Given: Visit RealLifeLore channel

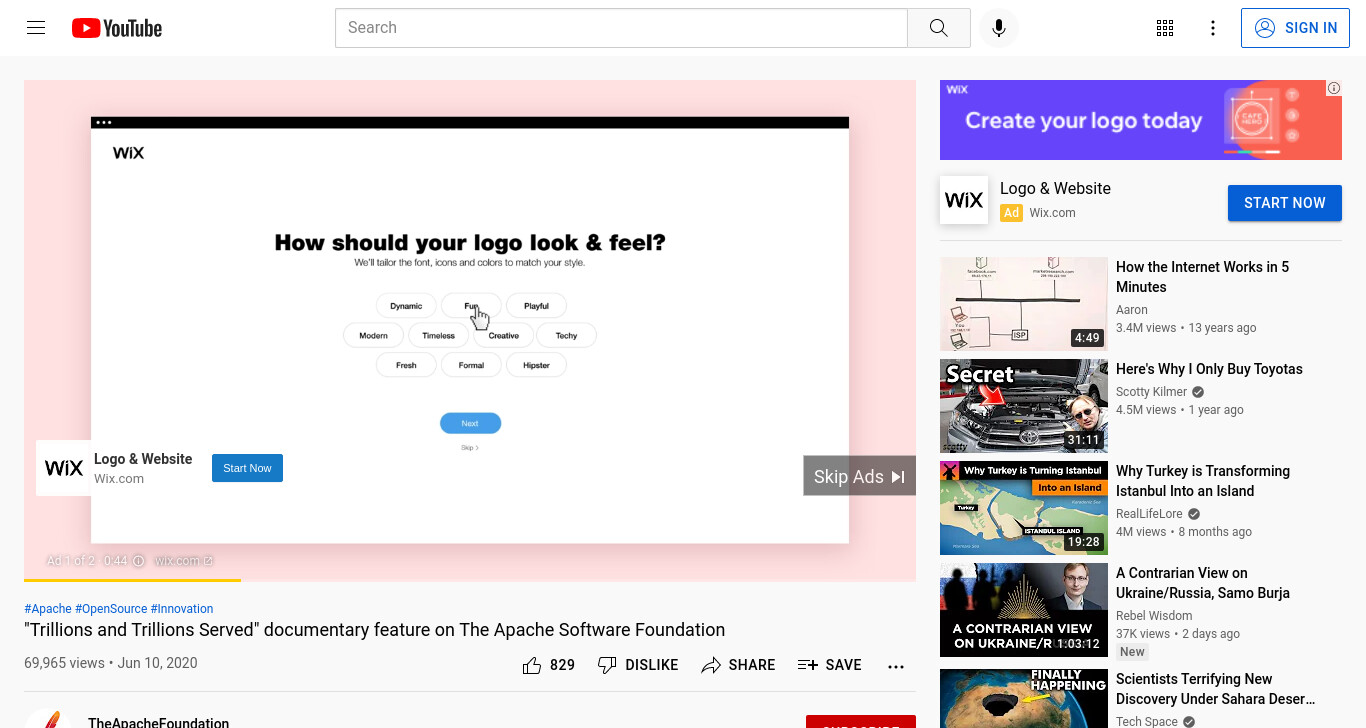Looking at the screenshot, I should [1150, 514].
